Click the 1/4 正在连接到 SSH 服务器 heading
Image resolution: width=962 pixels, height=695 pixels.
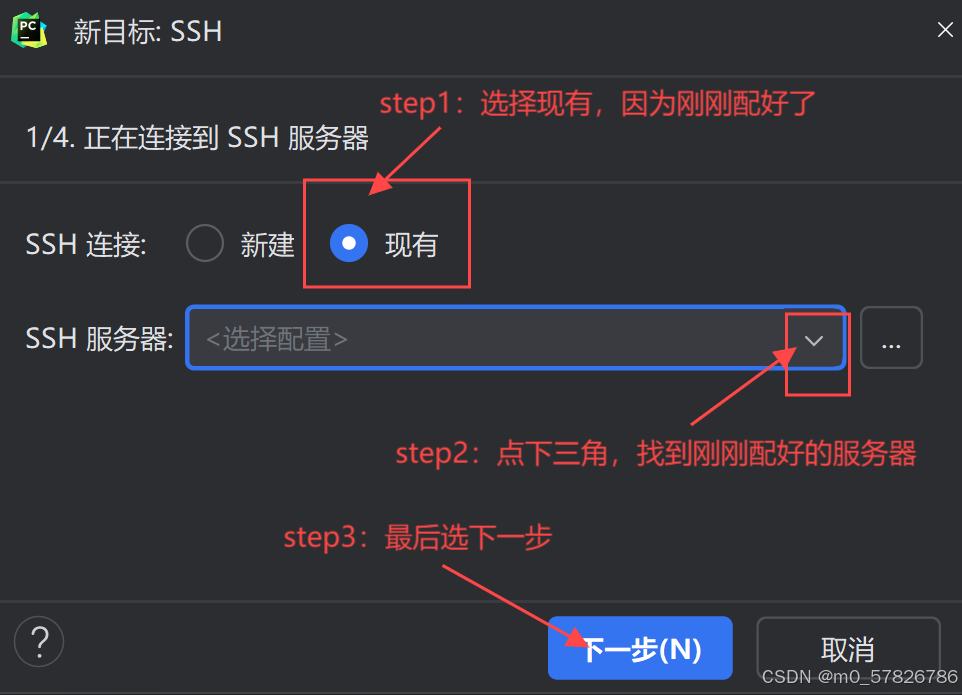pos(197,137)
